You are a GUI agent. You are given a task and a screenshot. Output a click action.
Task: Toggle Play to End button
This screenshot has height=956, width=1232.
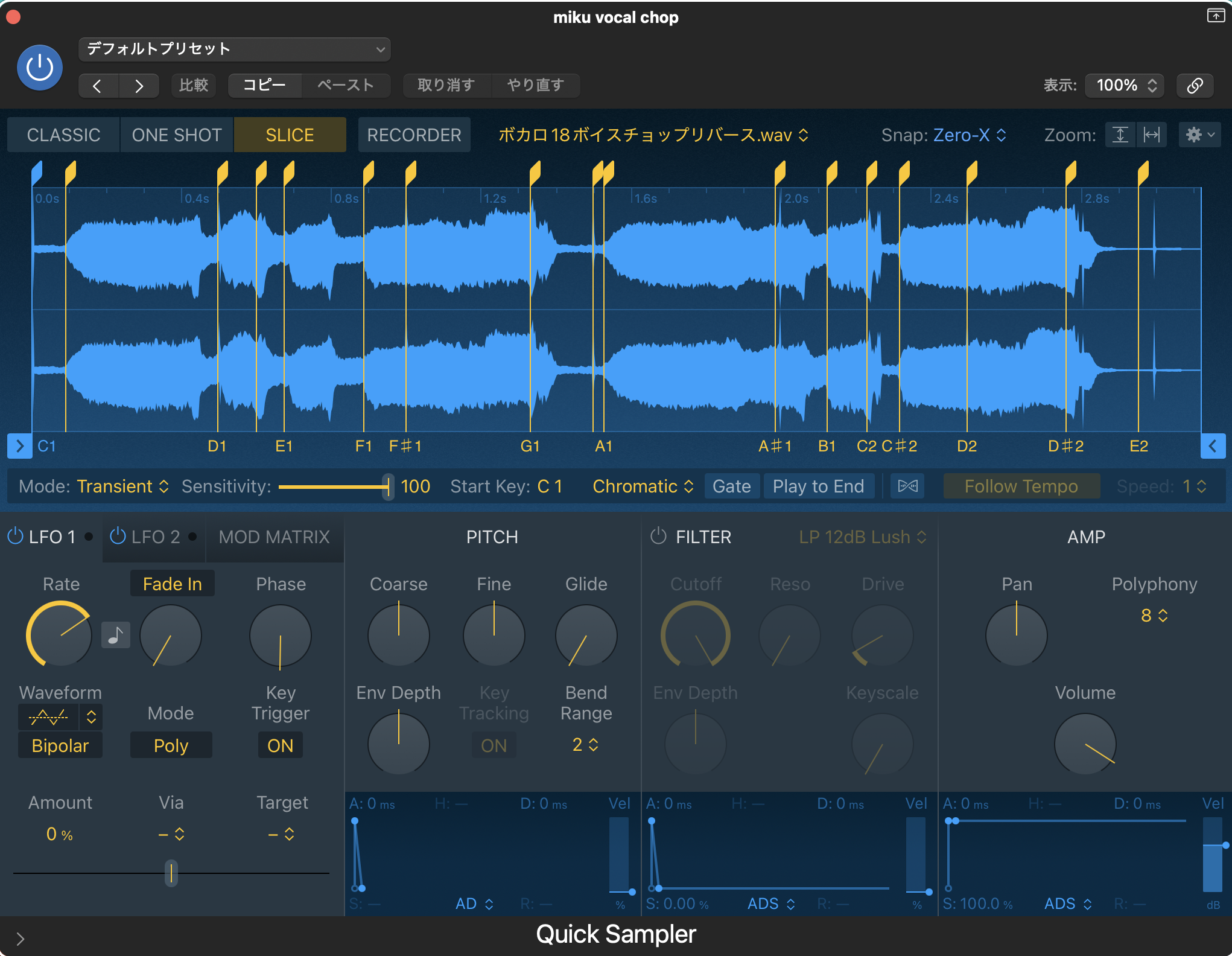click(x=818, y=486)
